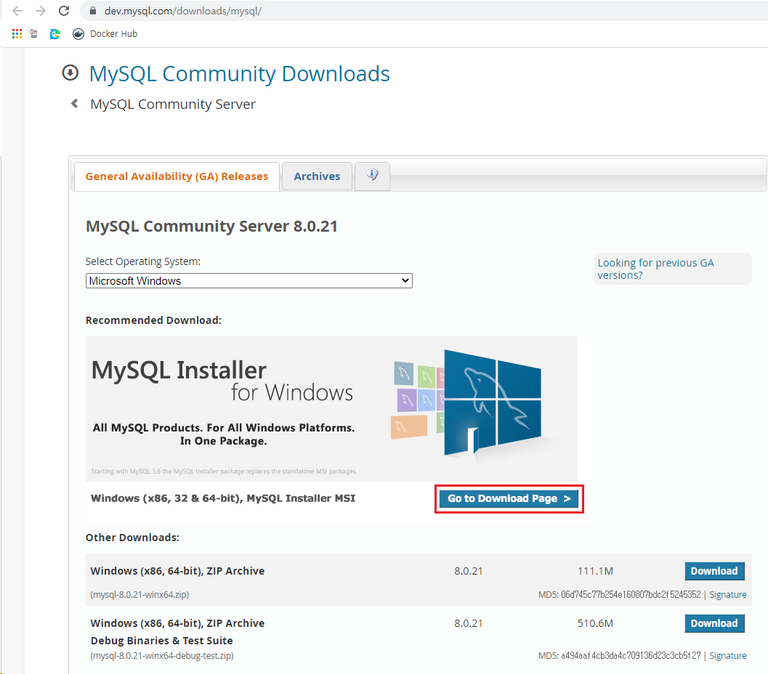The width and height of the screenshot is (768, 674).
Task: Open the information icon tab
Action: (x=372, y=175)
